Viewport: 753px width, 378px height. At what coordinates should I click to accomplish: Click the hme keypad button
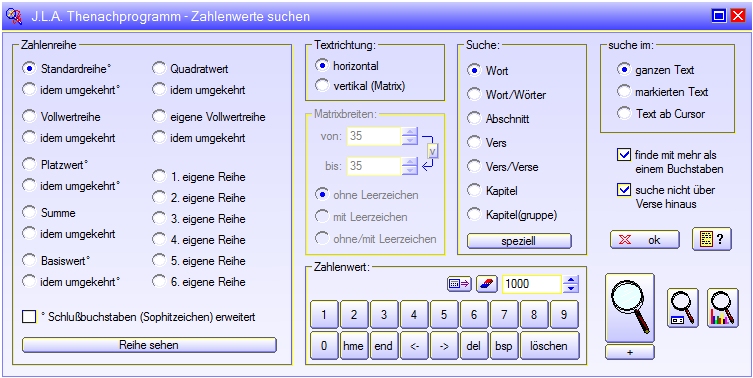353,345
